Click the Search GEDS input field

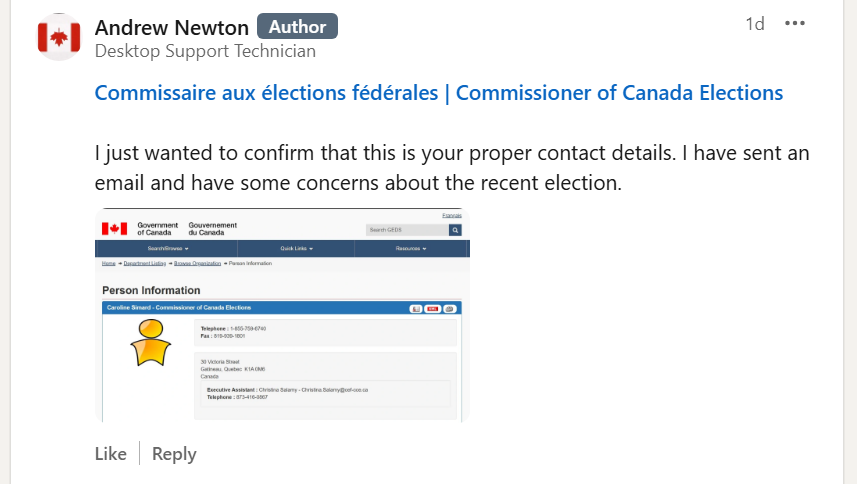click(406, 230)
